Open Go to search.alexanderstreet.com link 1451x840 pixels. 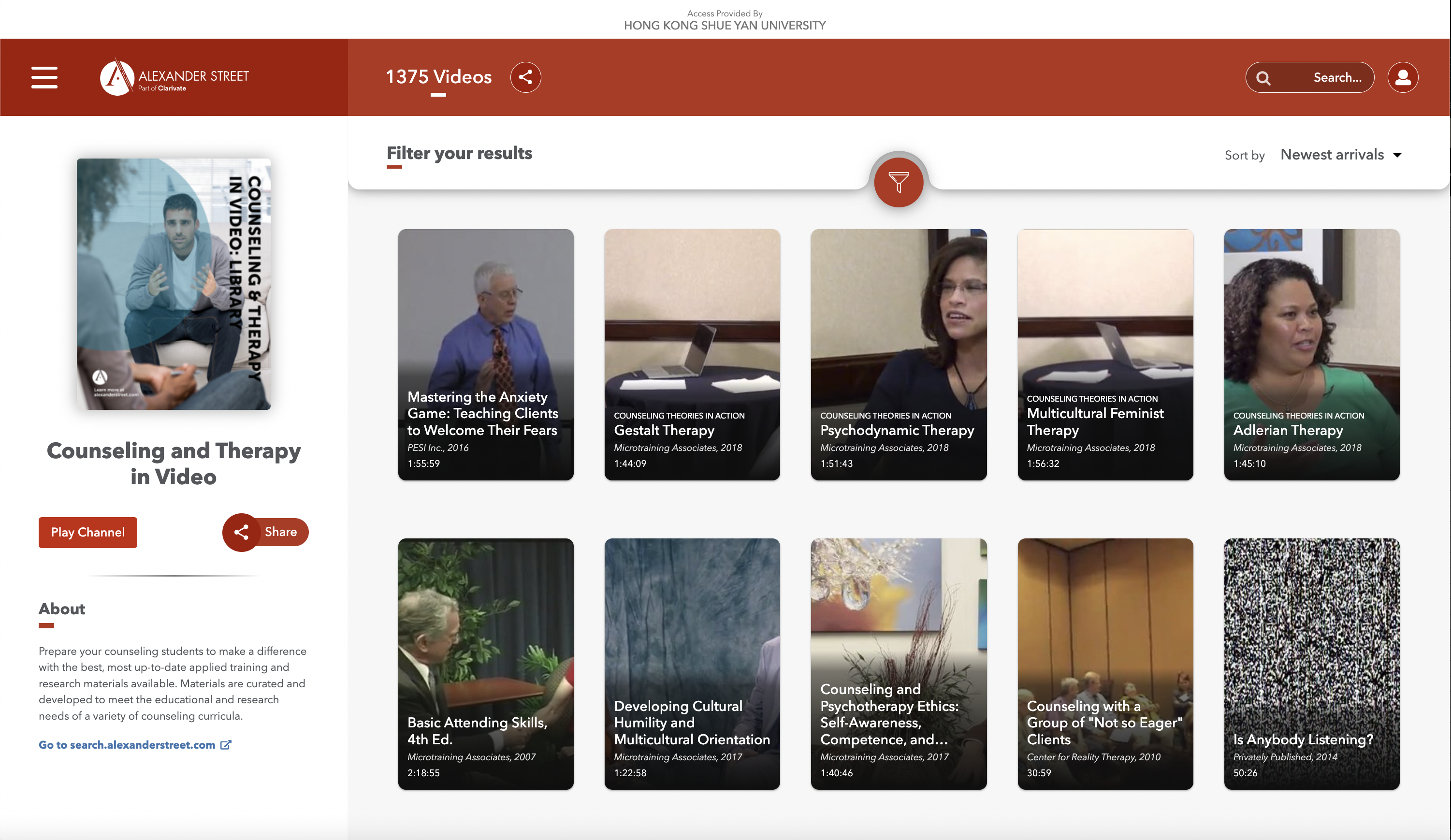point(127,744)
